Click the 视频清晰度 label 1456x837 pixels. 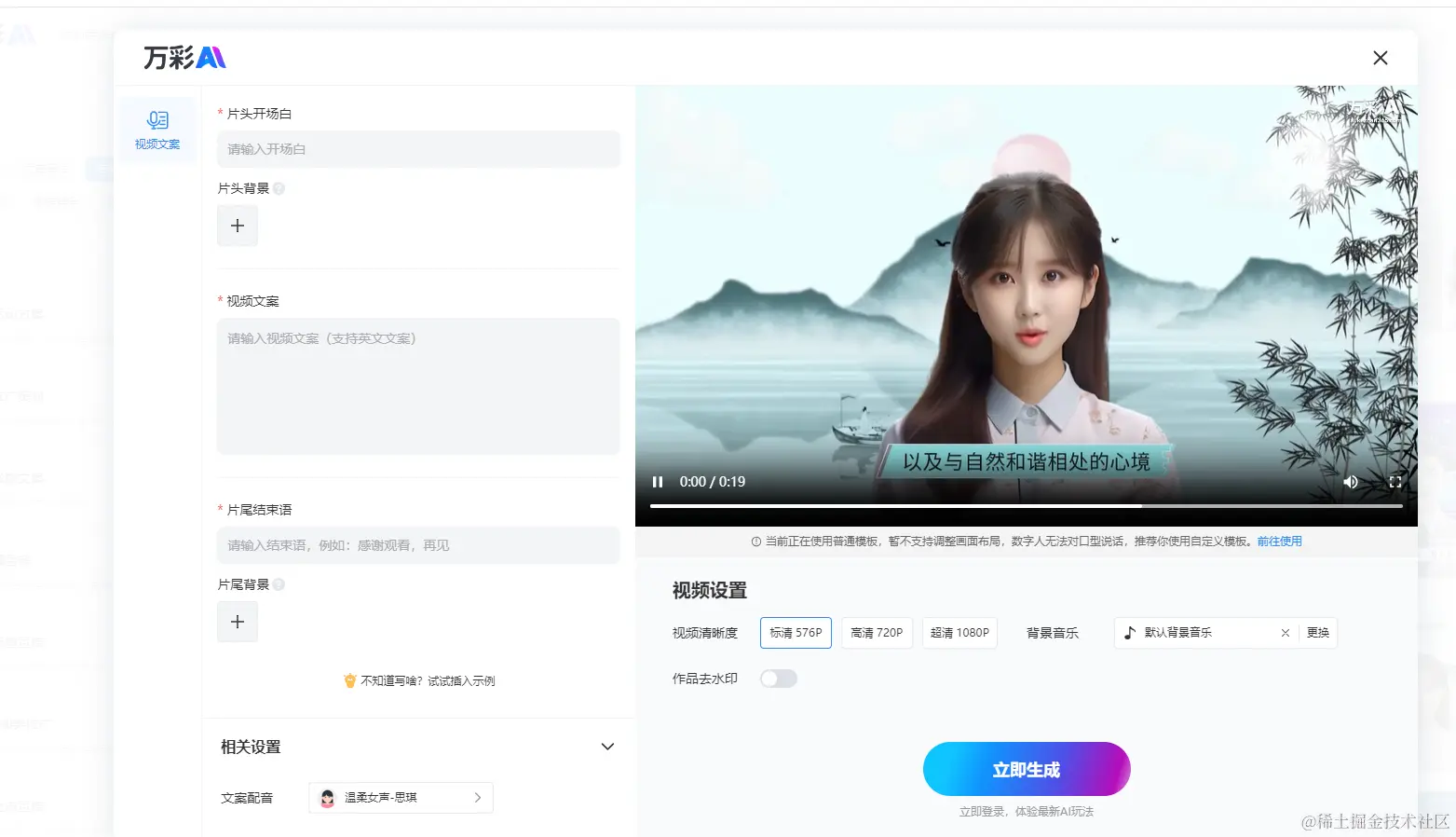coord(705,633)
